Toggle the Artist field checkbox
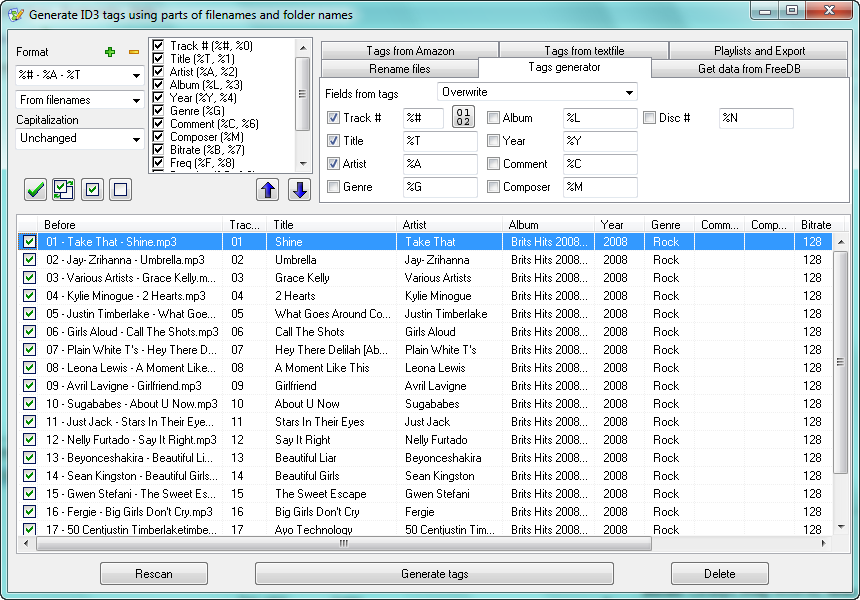 pyautogui.click(x=333, y=163)
